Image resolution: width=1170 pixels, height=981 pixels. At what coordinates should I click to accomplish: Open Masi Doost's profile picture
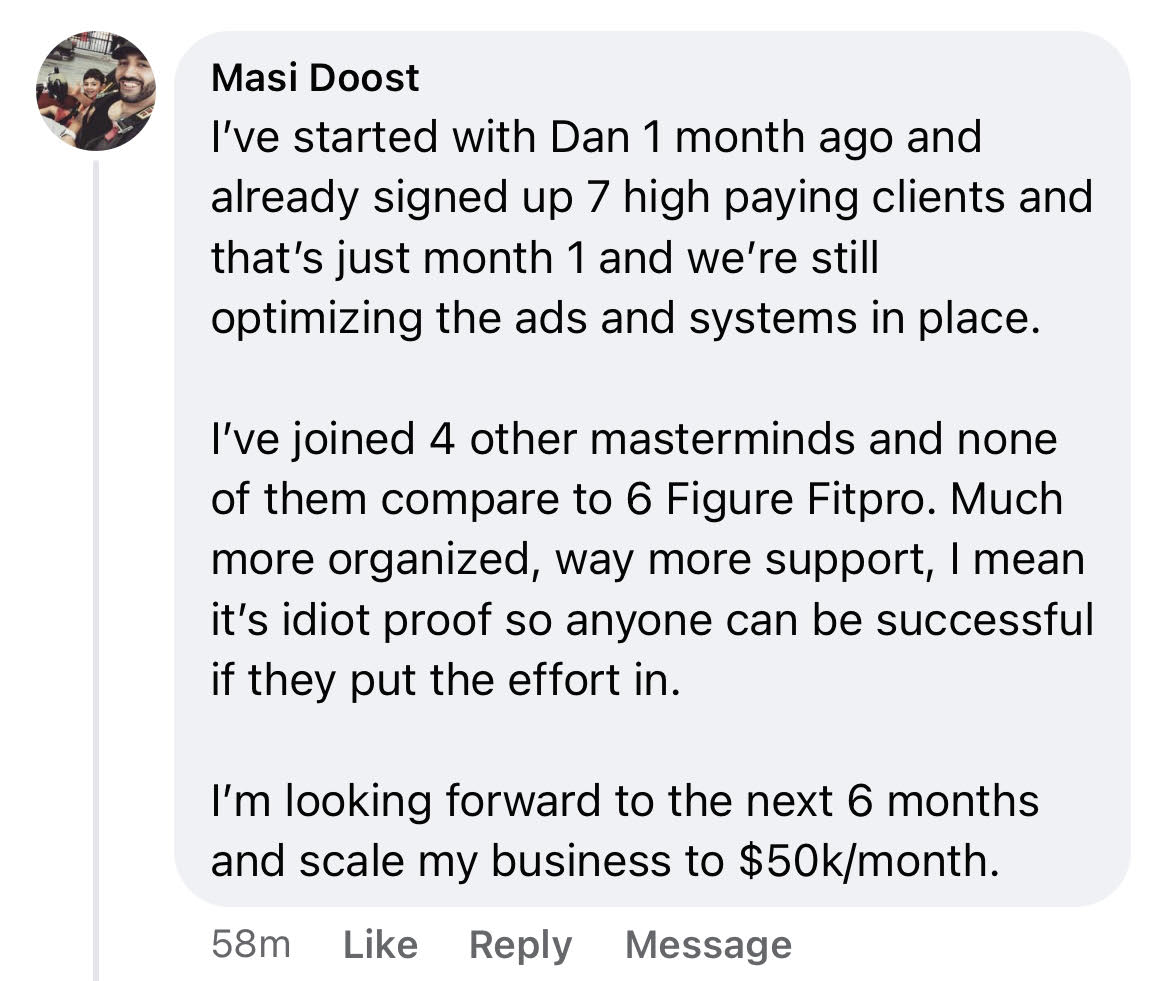point(96,91)
